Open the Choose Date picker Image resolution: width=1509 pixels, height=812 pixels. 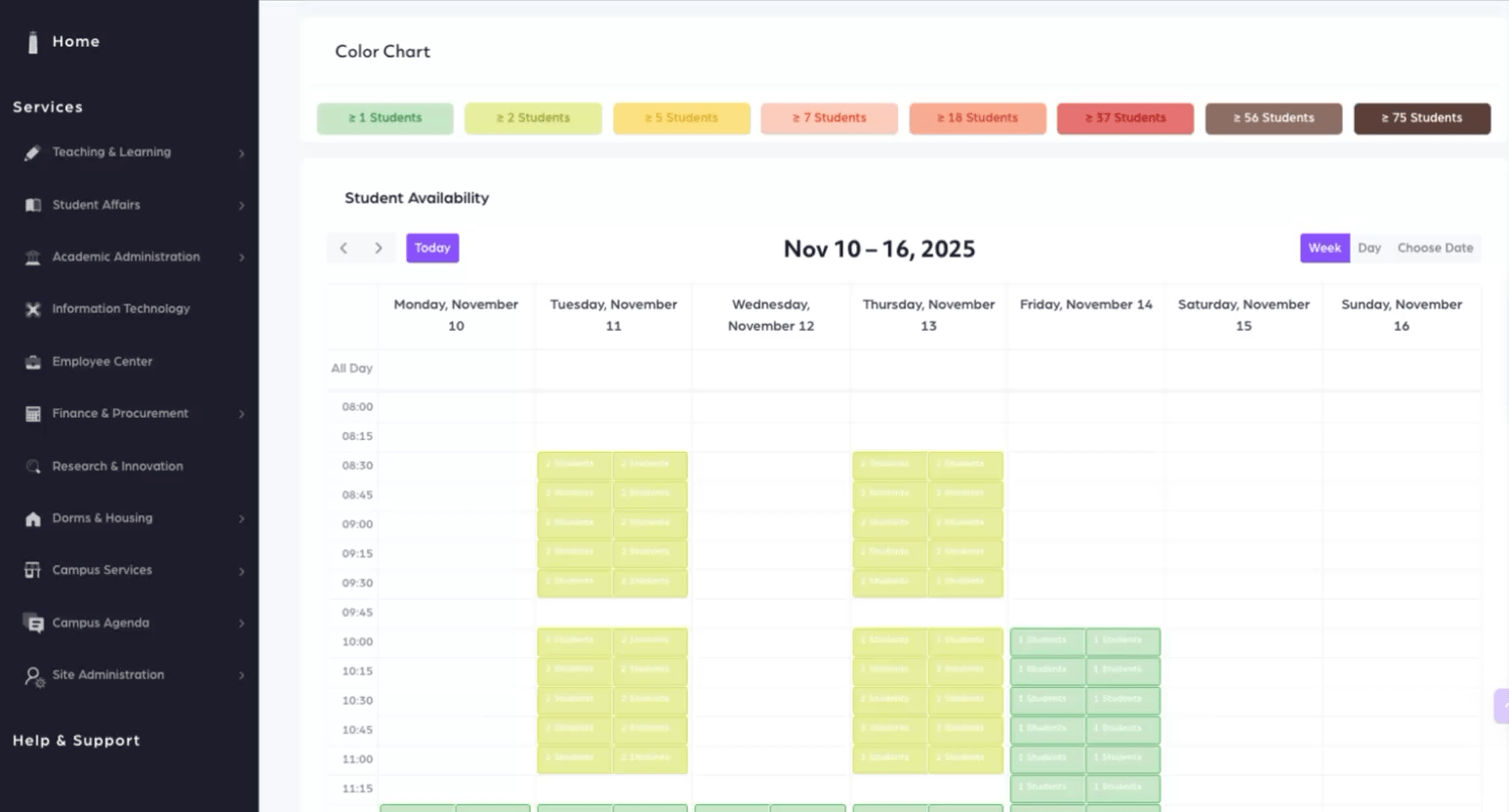(x=1435, y=248)
